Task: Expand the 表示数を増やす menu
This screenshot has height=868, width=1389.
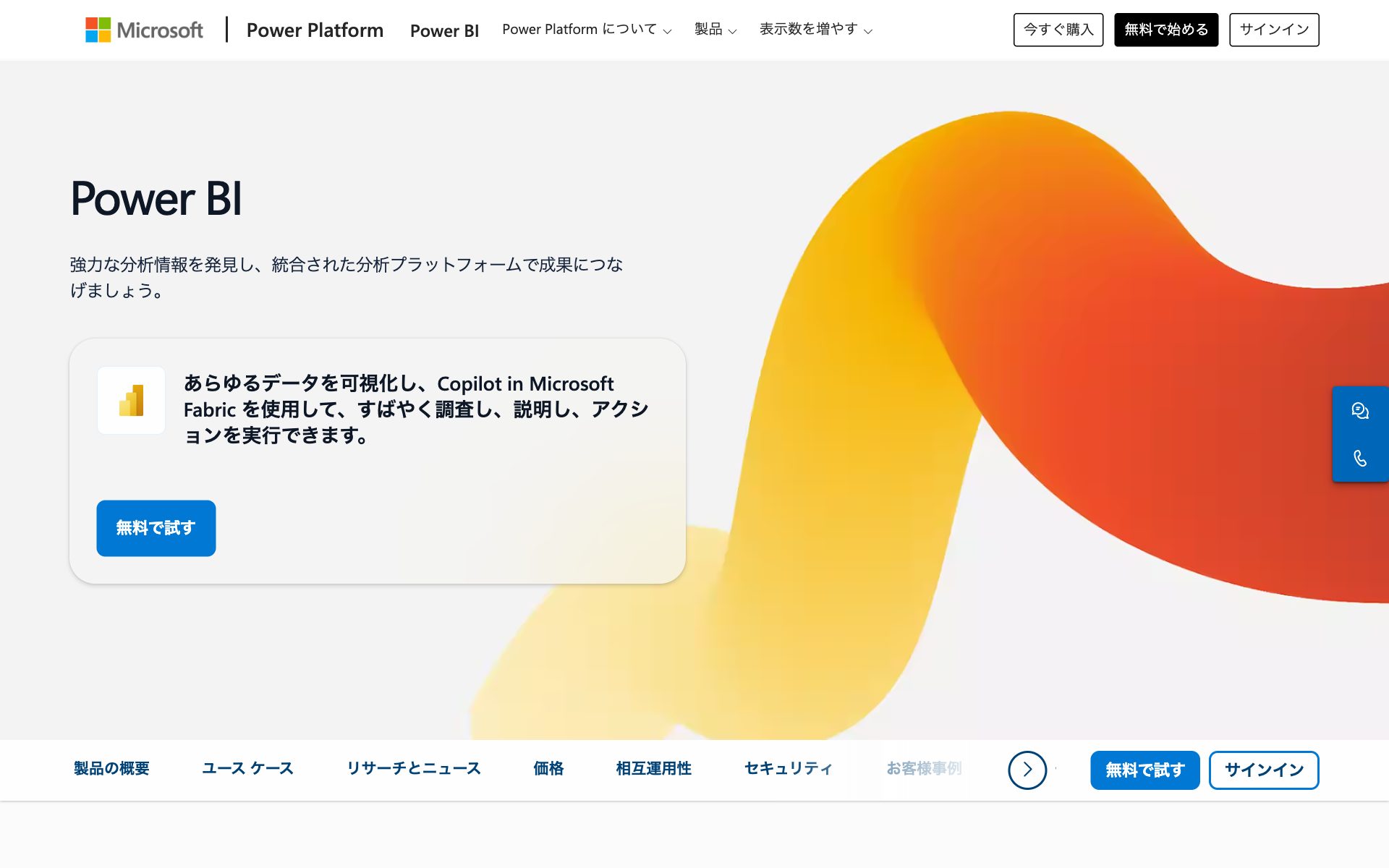Action: (x=816, y=30)
